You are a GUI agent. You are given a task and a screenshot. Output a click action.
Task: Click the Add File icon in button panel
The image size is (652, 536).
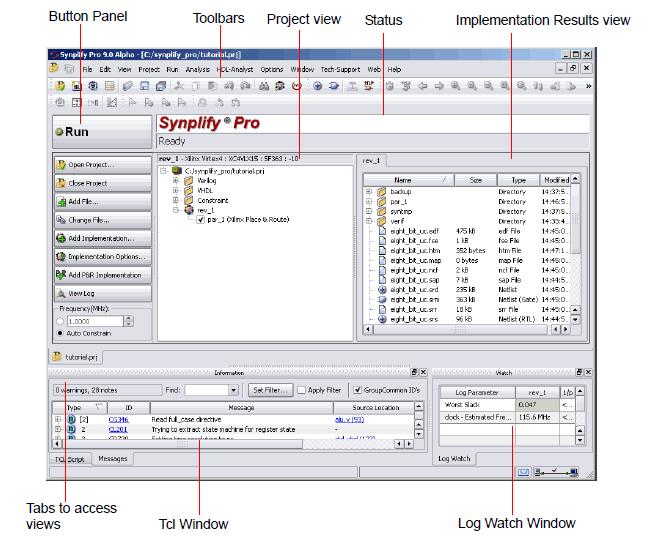coord(60,202)
